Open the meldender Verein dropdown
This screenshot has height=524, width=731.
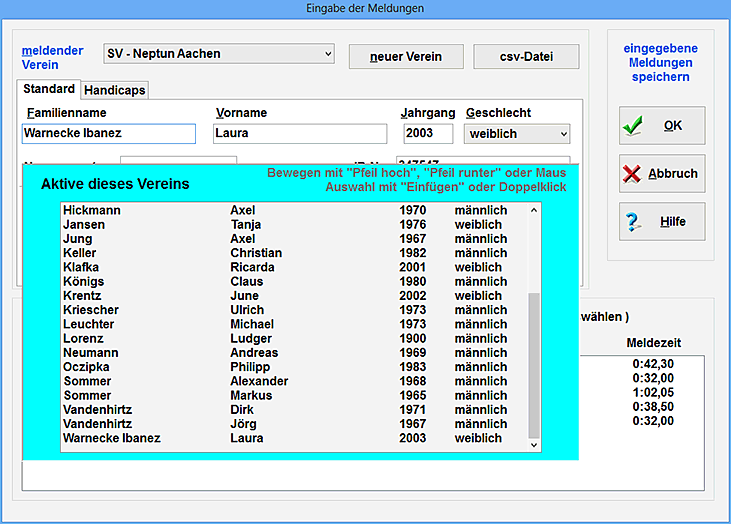coord(328,53)
